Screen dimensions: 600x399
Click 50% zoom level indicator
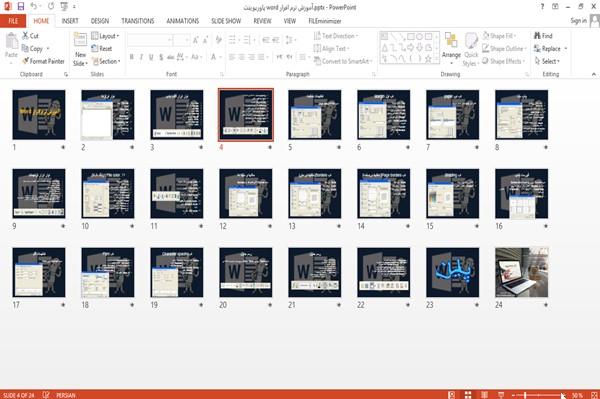click(577, 395)
